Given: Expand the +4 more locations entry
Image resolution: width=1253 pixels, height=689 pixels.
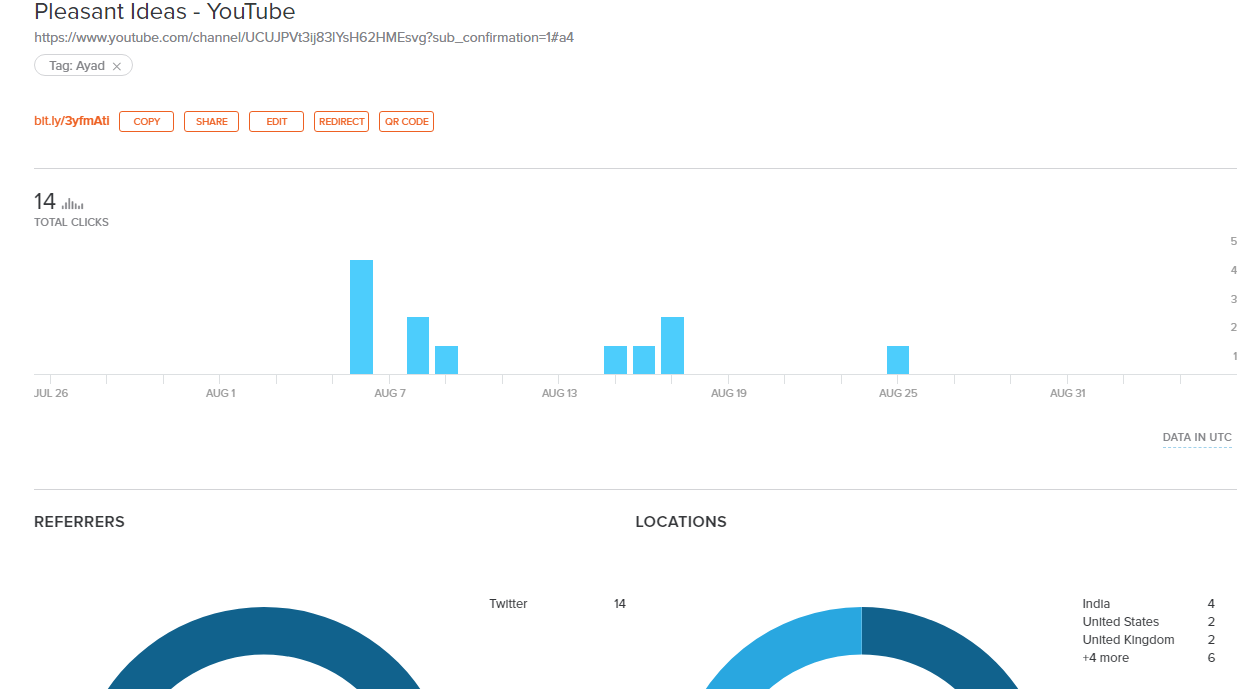Looking at the screenshot, I should (1105, 658).
